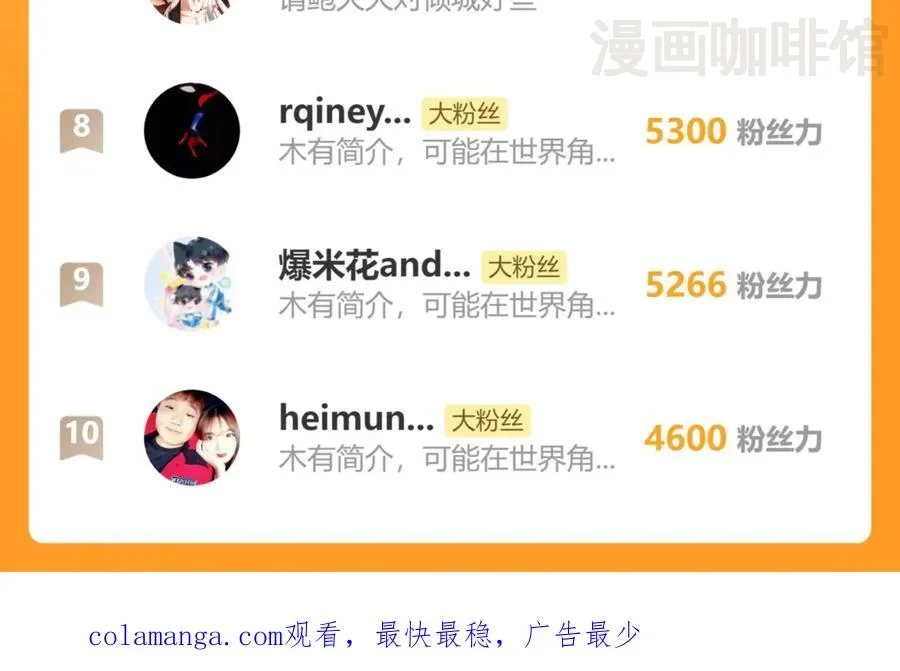900x671 pixels.
Task: Click heimun's profile description text
Action: tap(447, 459)
